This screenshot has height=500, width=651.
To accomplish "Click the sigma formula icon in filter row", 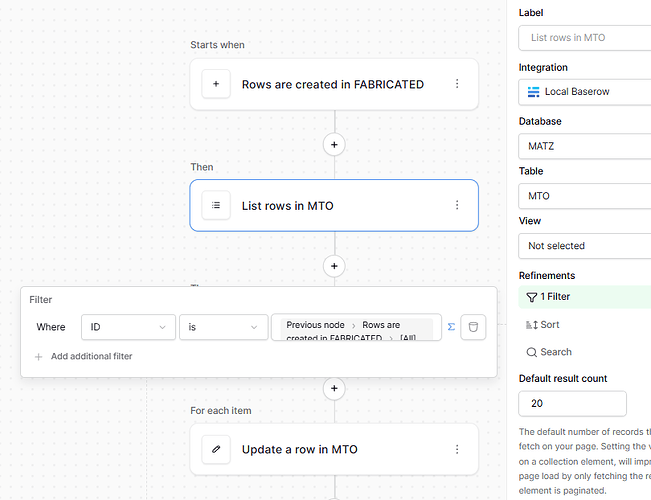I will click(451, 327).
